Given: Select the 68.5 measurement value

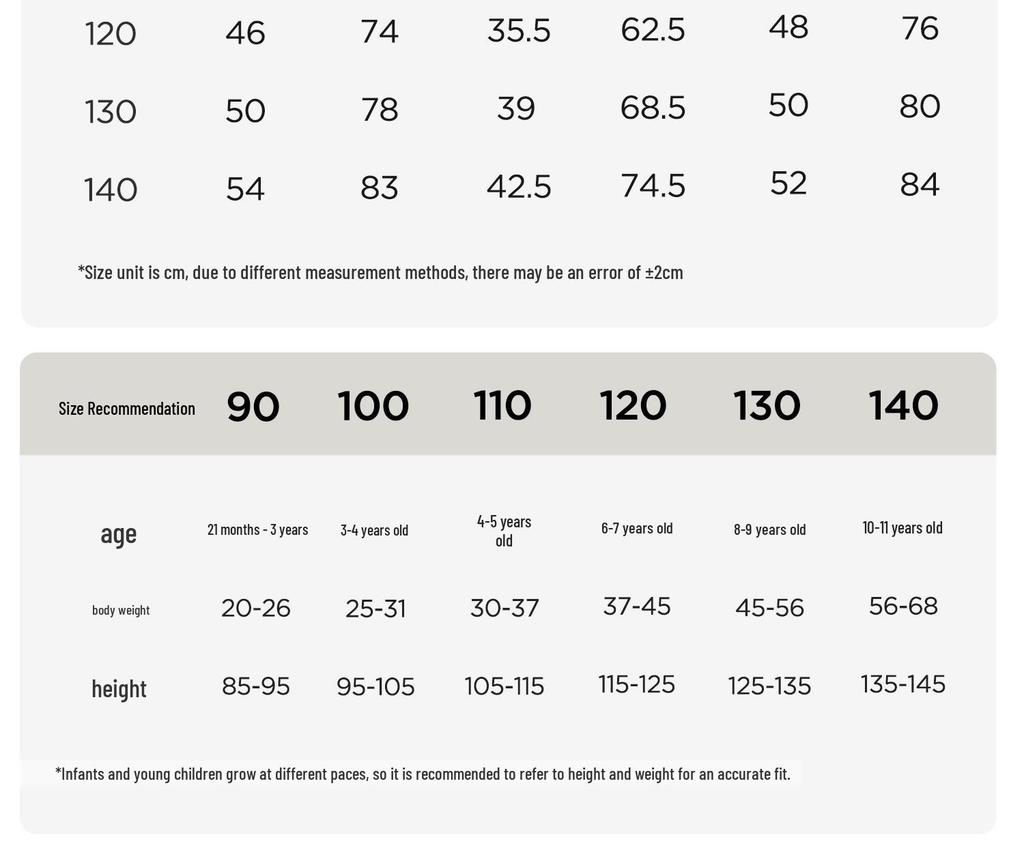Looking at the screenshot, I should coord(652,108).
